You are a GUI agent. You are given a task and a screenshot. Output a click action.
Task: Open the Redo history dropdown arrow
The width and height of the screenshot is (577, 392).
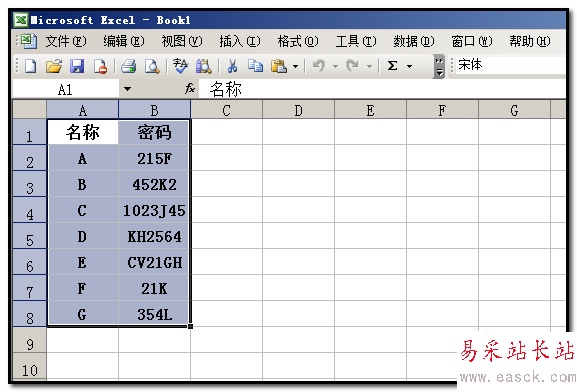tap(369, 67)
